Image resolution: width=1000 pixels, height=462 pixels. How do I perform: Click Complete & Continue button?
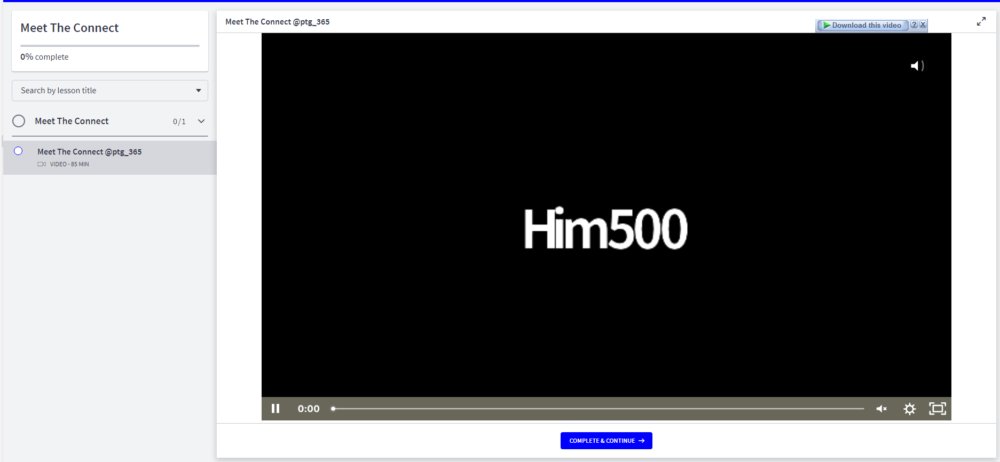click(x=607, y=440)
